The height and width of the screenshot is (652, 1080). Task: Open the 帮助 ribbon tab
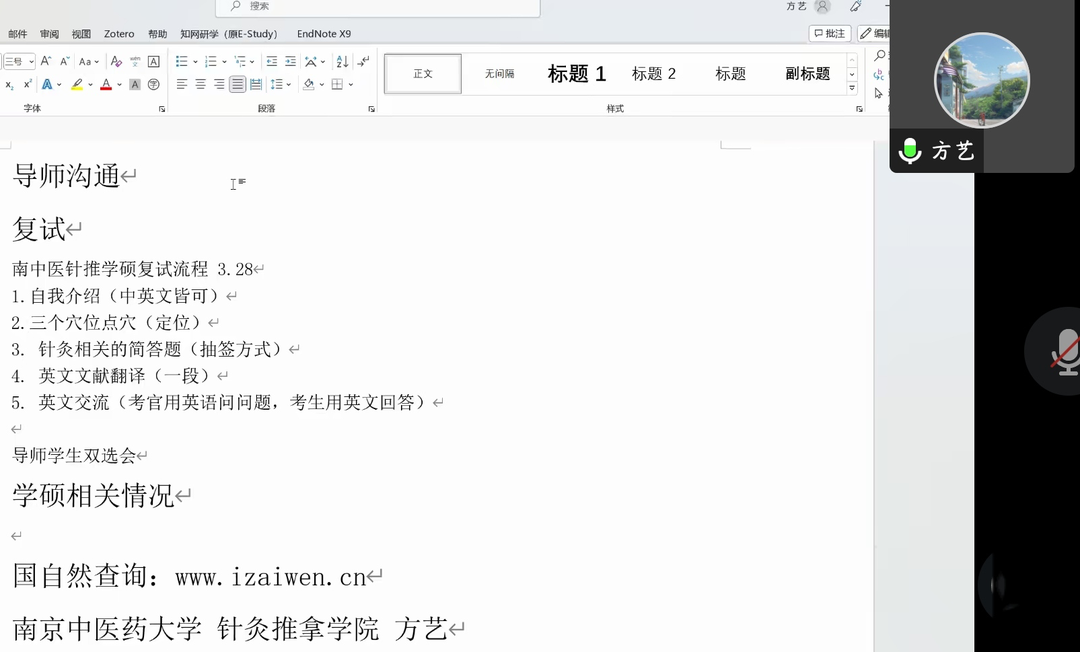coord(157,34)
